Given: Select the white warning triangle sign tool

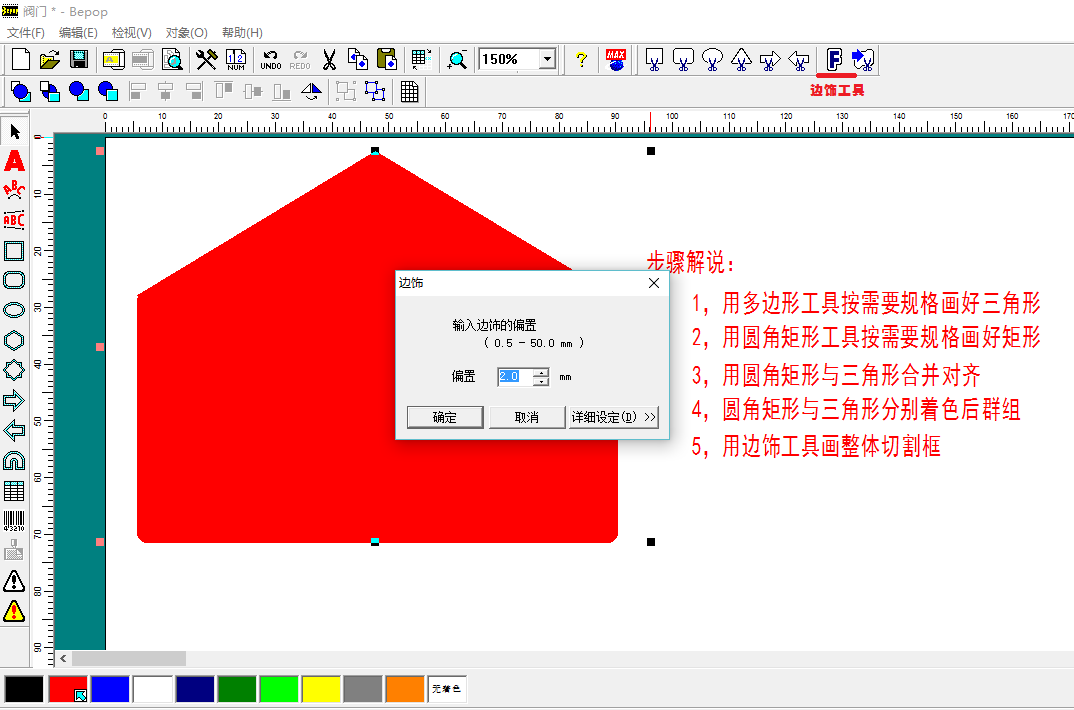Looking at the screenshot, I should (14, 581).
